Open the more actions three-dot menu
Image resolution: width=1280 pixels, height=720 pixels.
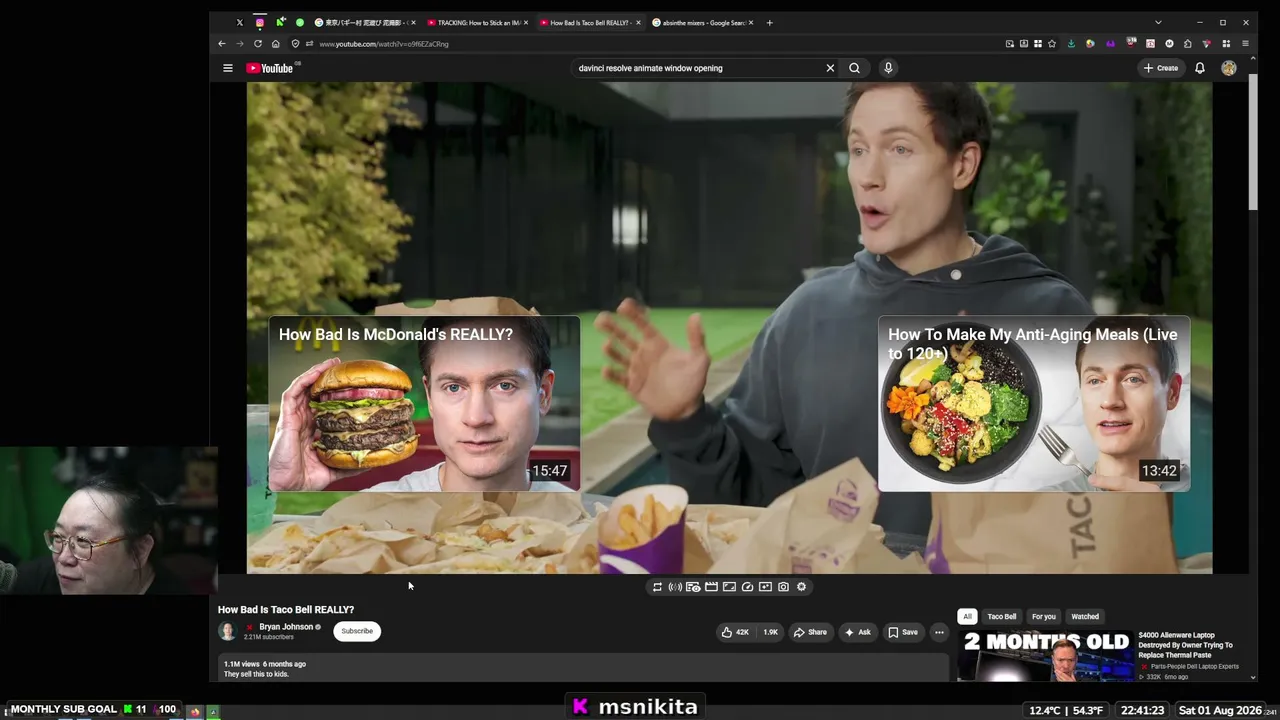939,632
